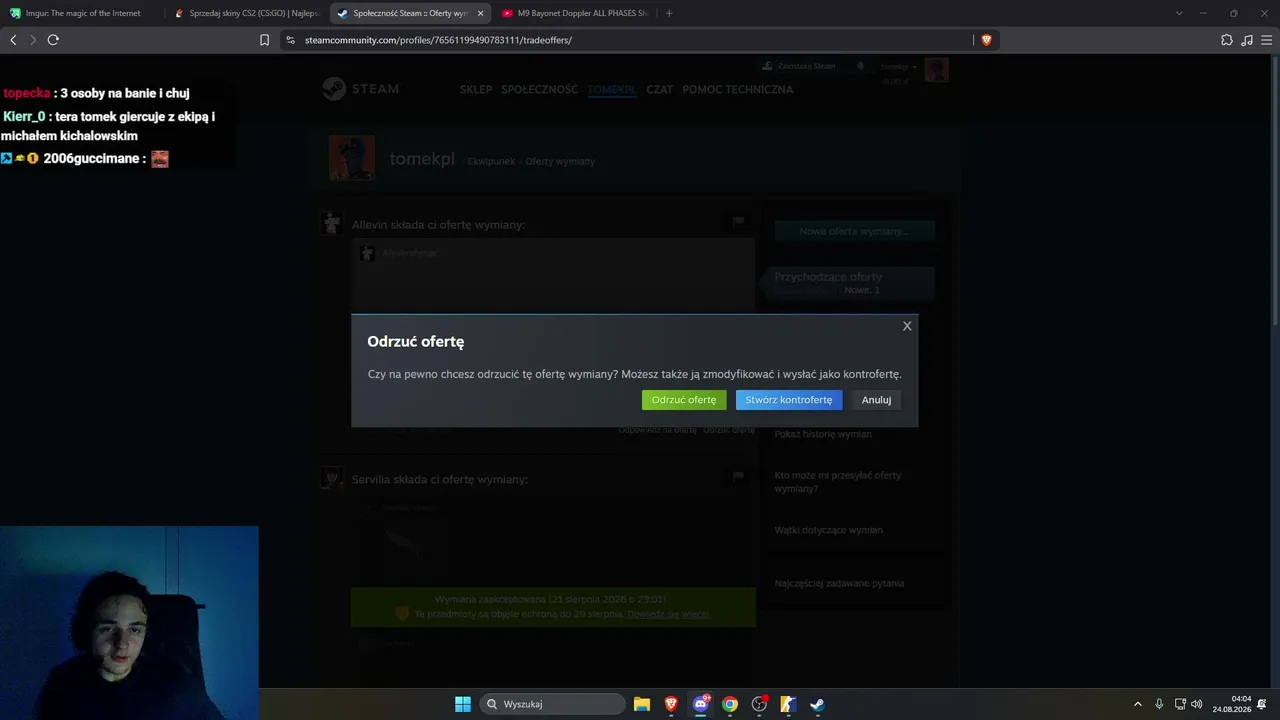Reload the current page

tap(53, 40)
